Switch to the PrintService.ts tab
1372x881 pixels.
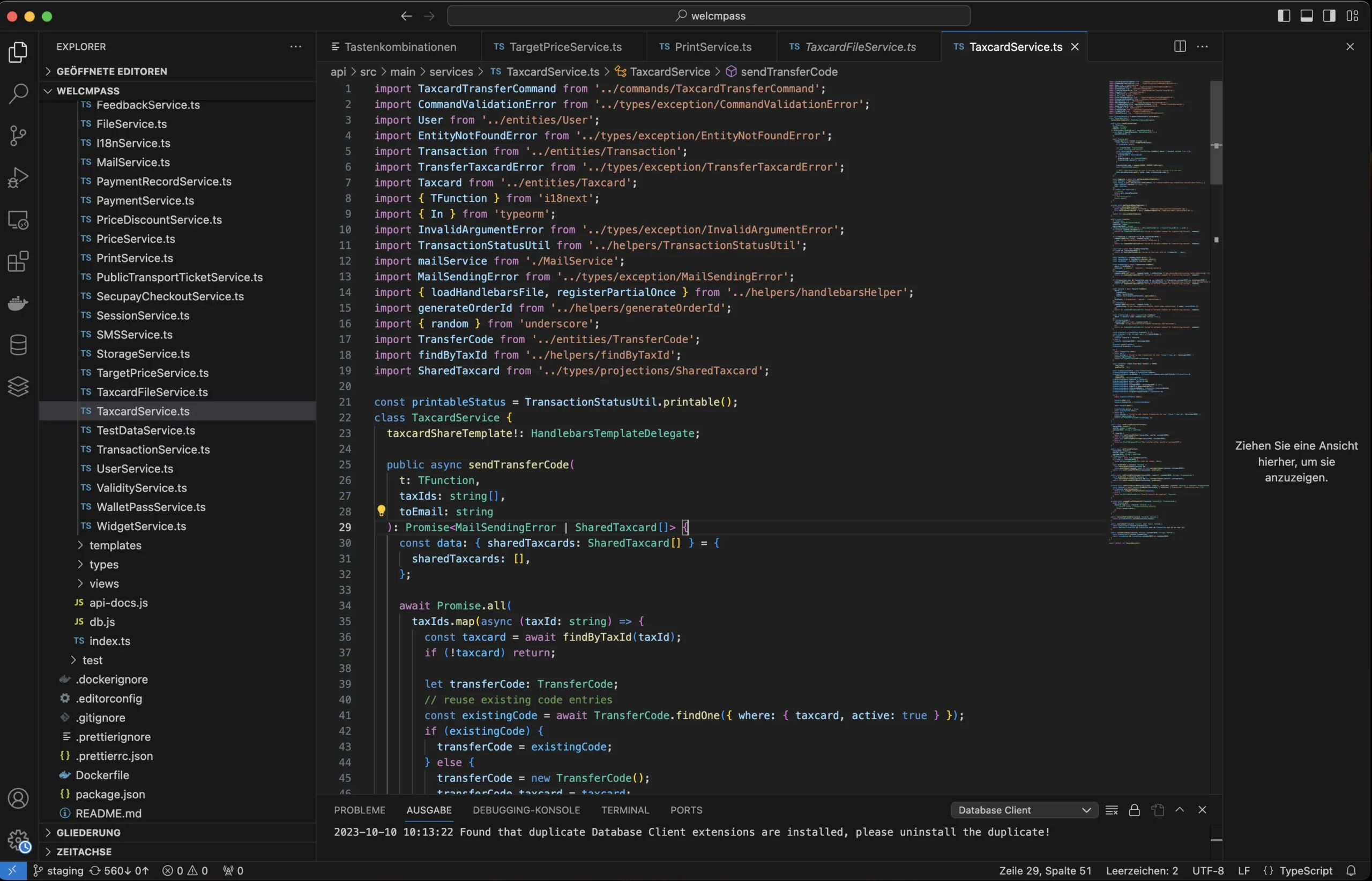[712, 47]
